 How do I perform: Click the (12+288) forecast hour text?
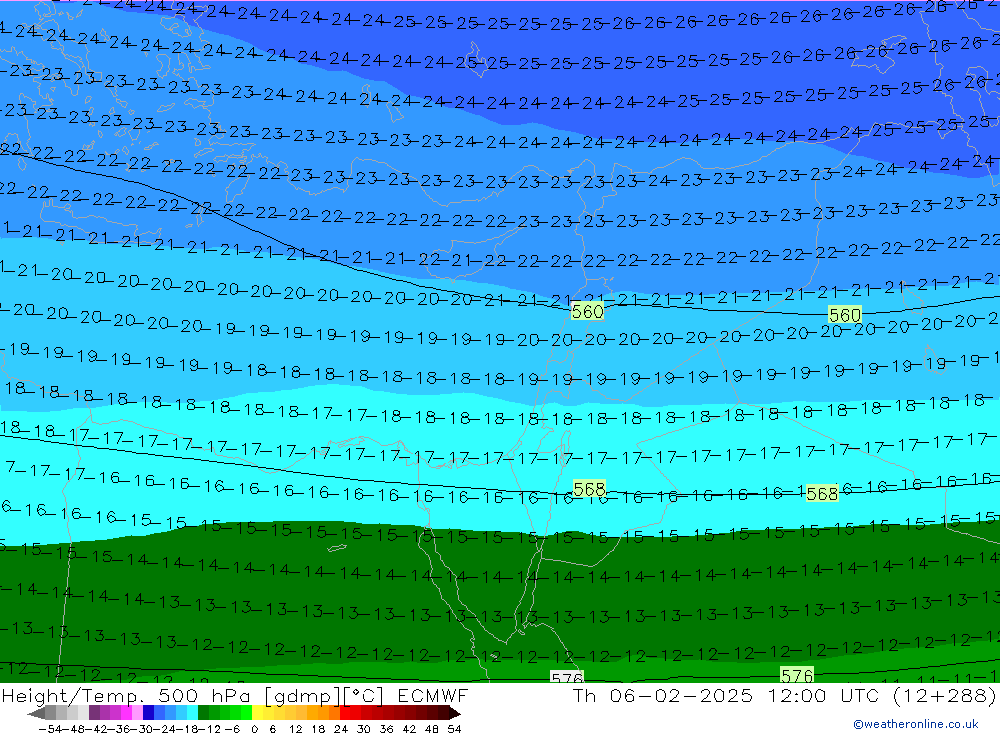coord(943,695)
